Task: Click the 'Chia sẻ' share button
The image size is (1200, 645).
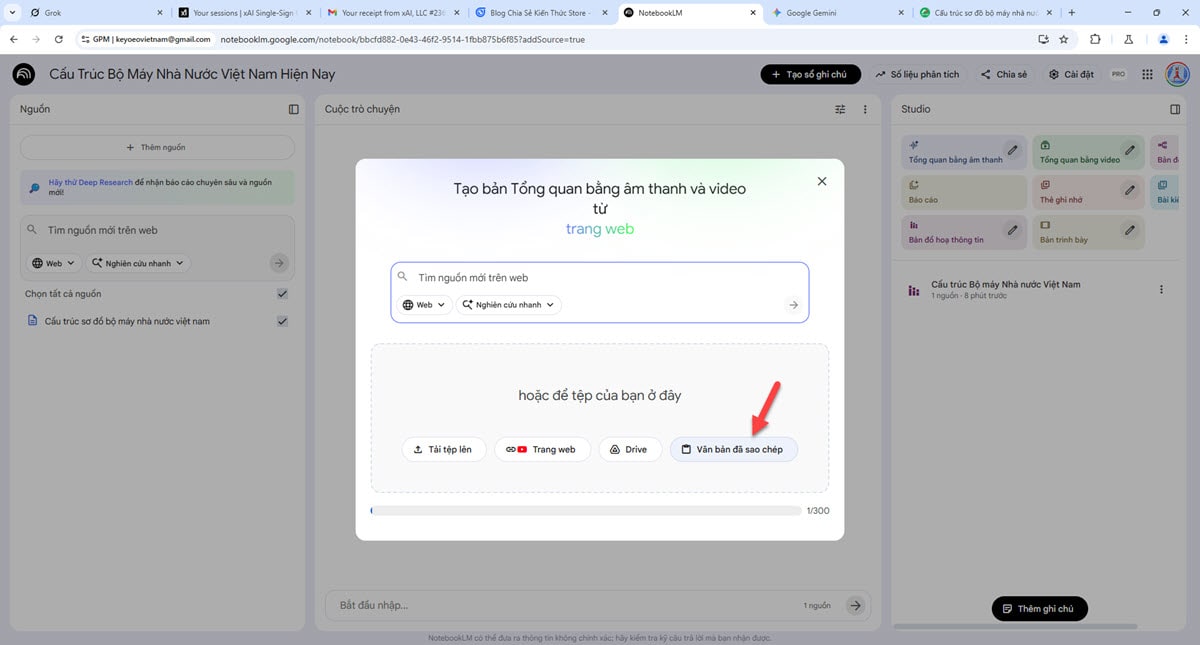Action: [x=1003, y=74]
